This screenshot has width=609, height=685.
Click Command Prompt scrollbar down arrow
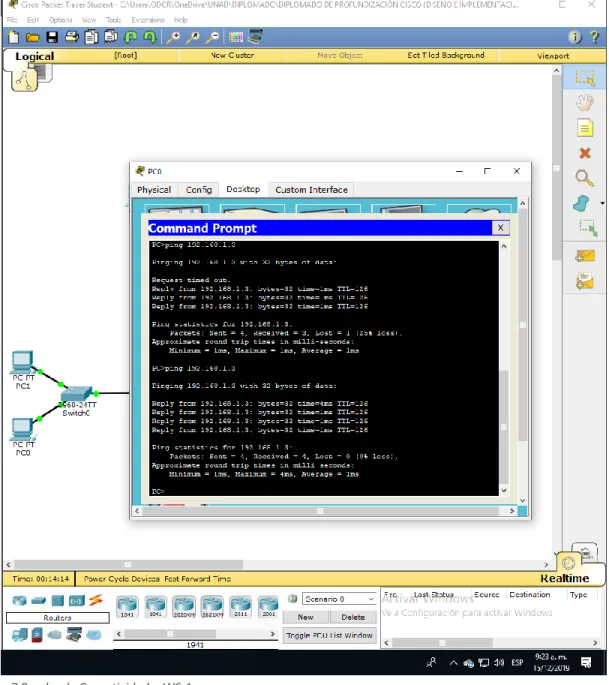[504, 491]
